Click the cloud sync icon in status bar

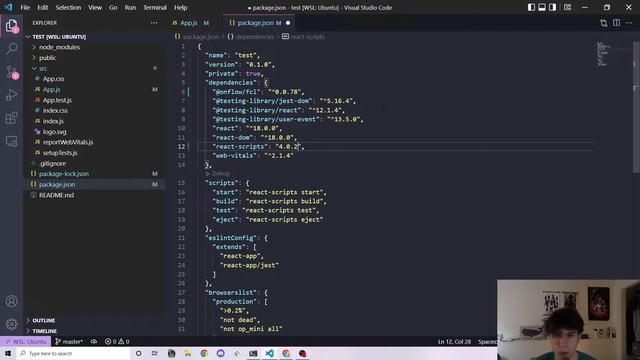(94, 341)
